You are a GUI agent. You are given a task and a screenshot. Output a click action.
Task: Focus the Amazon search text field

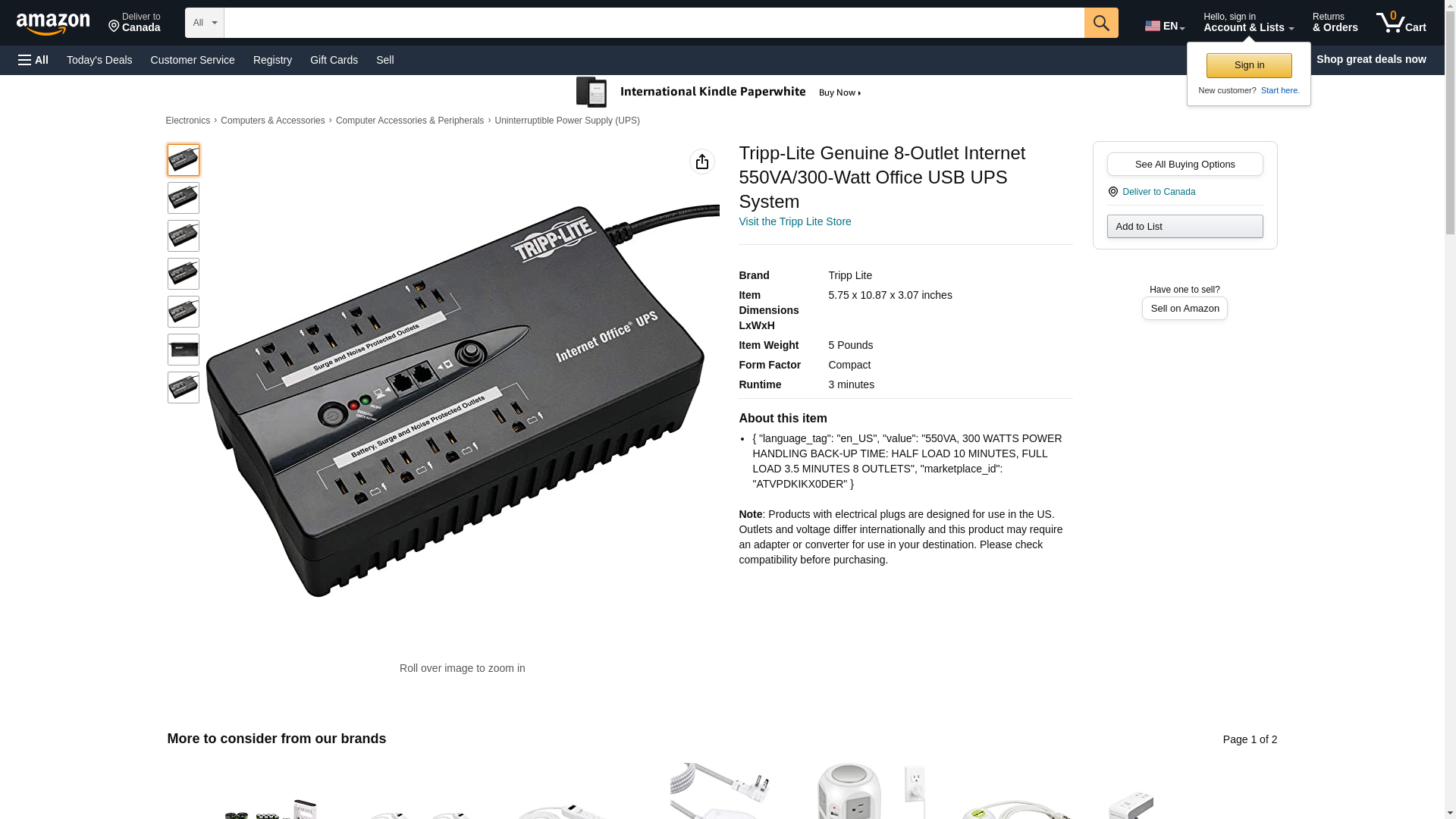tap(654, 23)
